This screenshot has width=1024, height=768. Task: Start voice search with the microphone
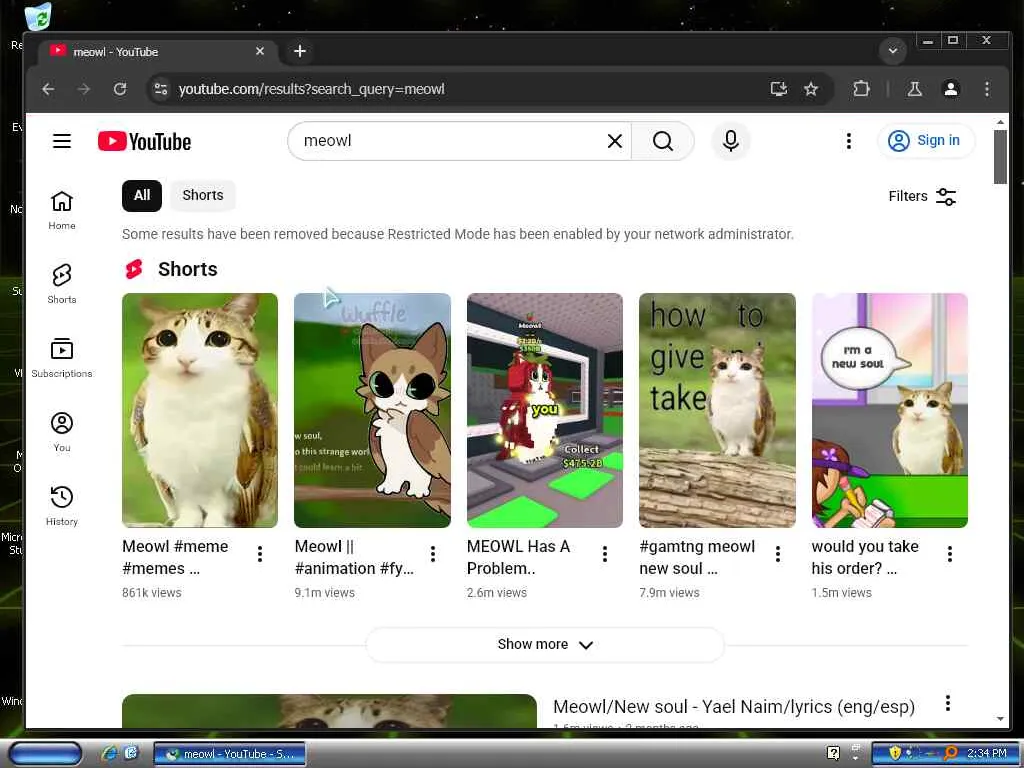(x=731, y=141)
